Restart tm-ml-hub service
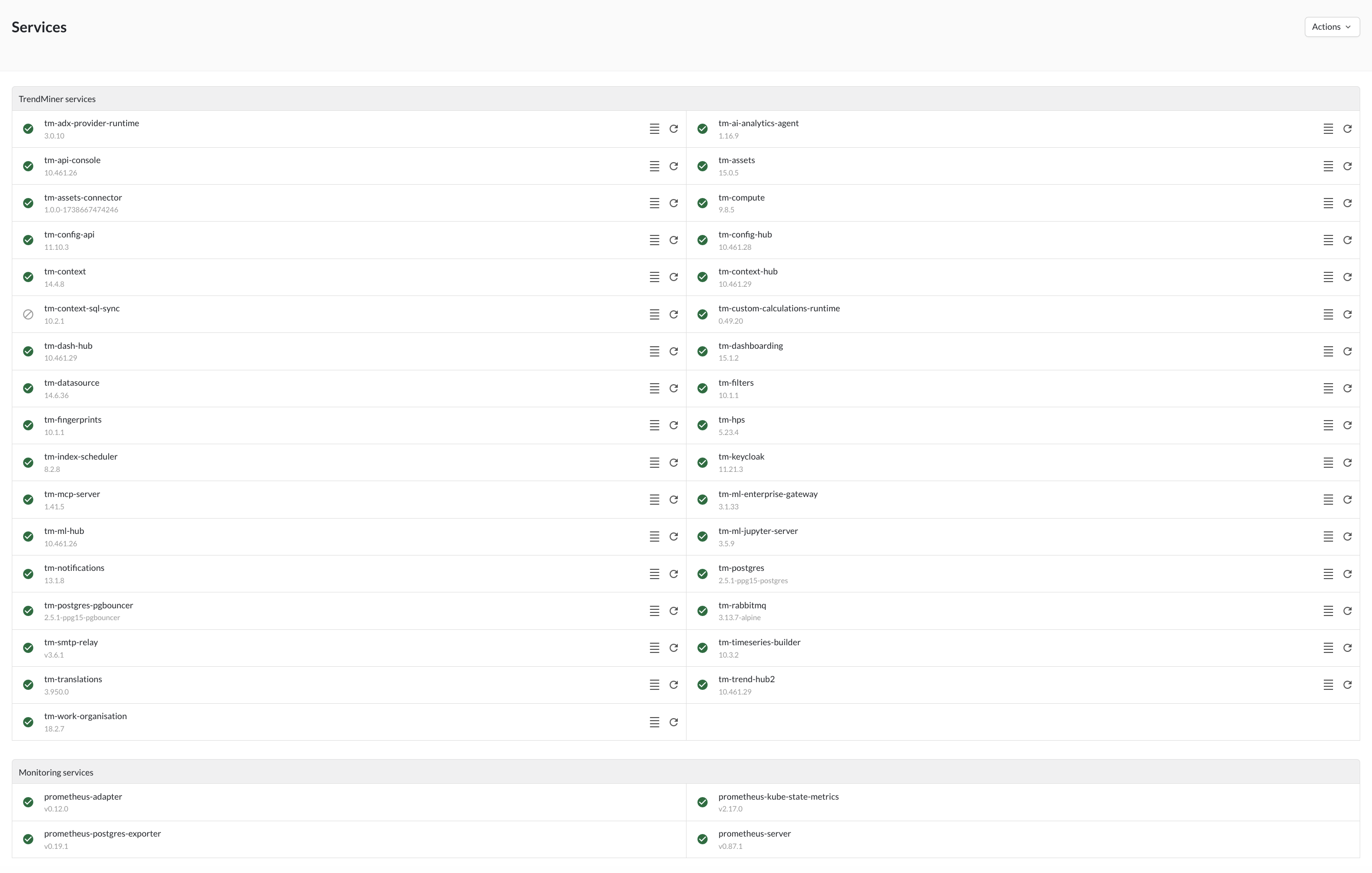Screen dimensions: 1372x873 tap(674, 537)
